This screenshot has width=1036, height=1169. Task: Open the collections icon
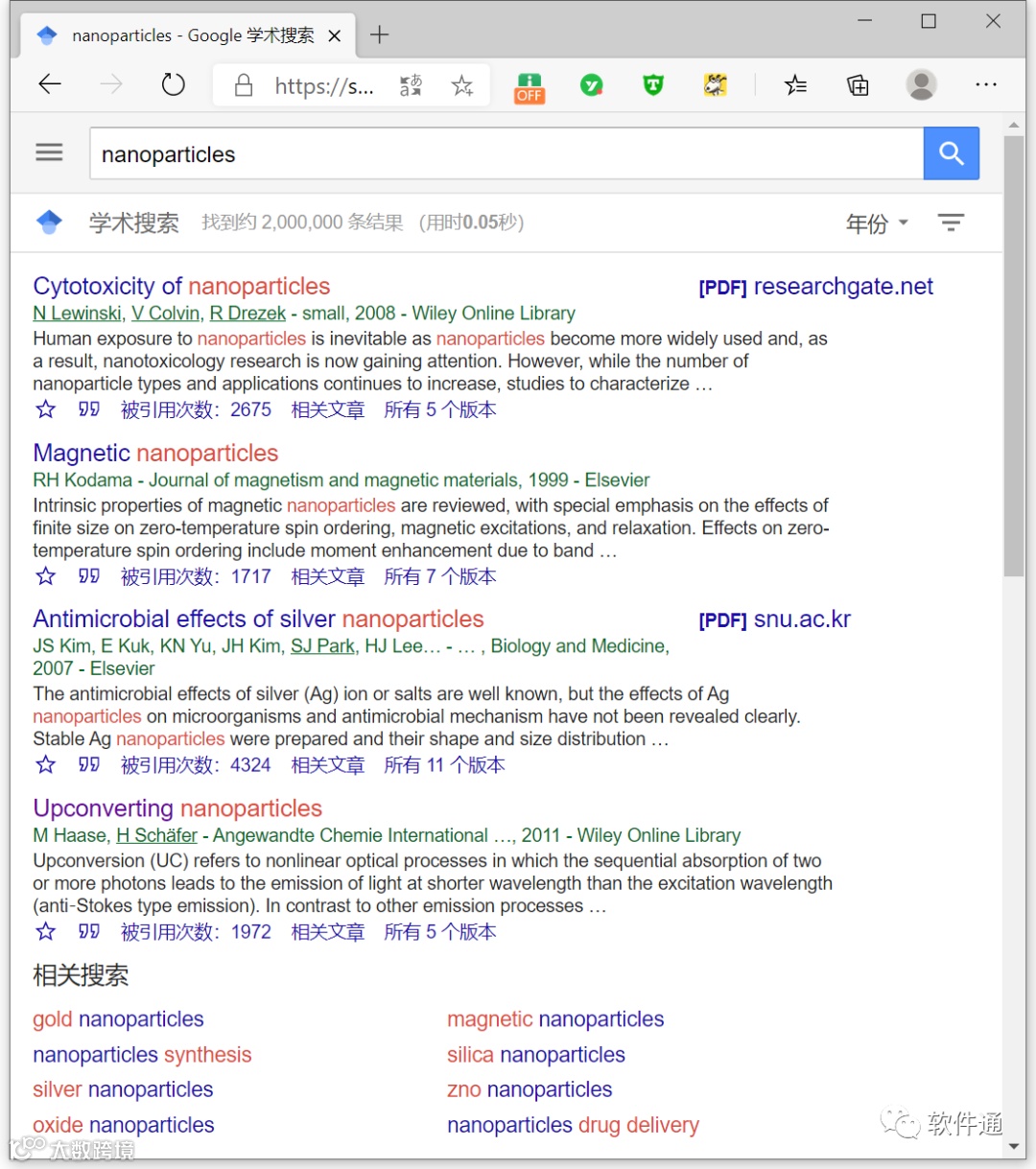858,86
